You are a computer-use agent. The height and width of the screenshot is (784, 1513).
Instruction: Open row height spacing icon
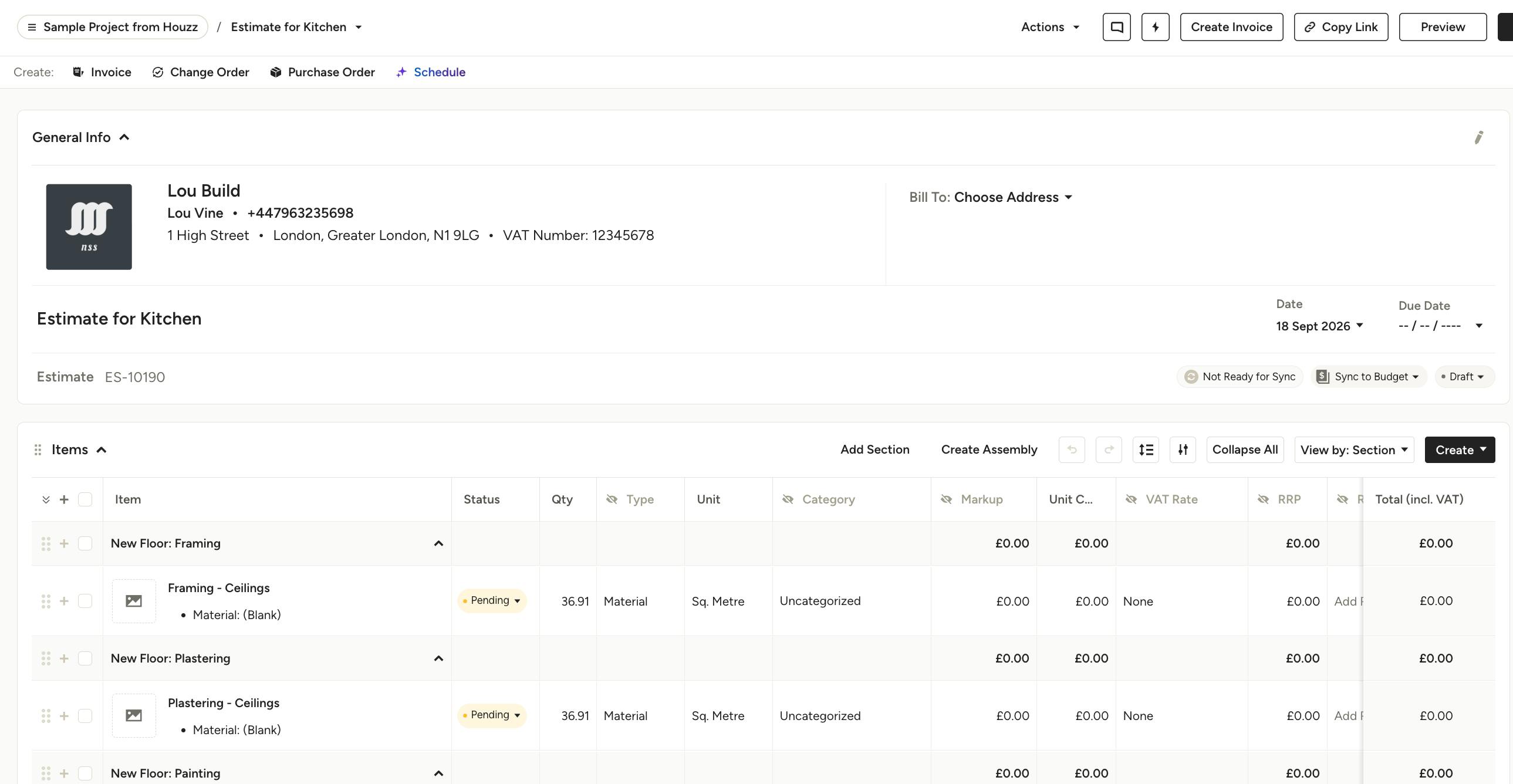(1146, 450)
